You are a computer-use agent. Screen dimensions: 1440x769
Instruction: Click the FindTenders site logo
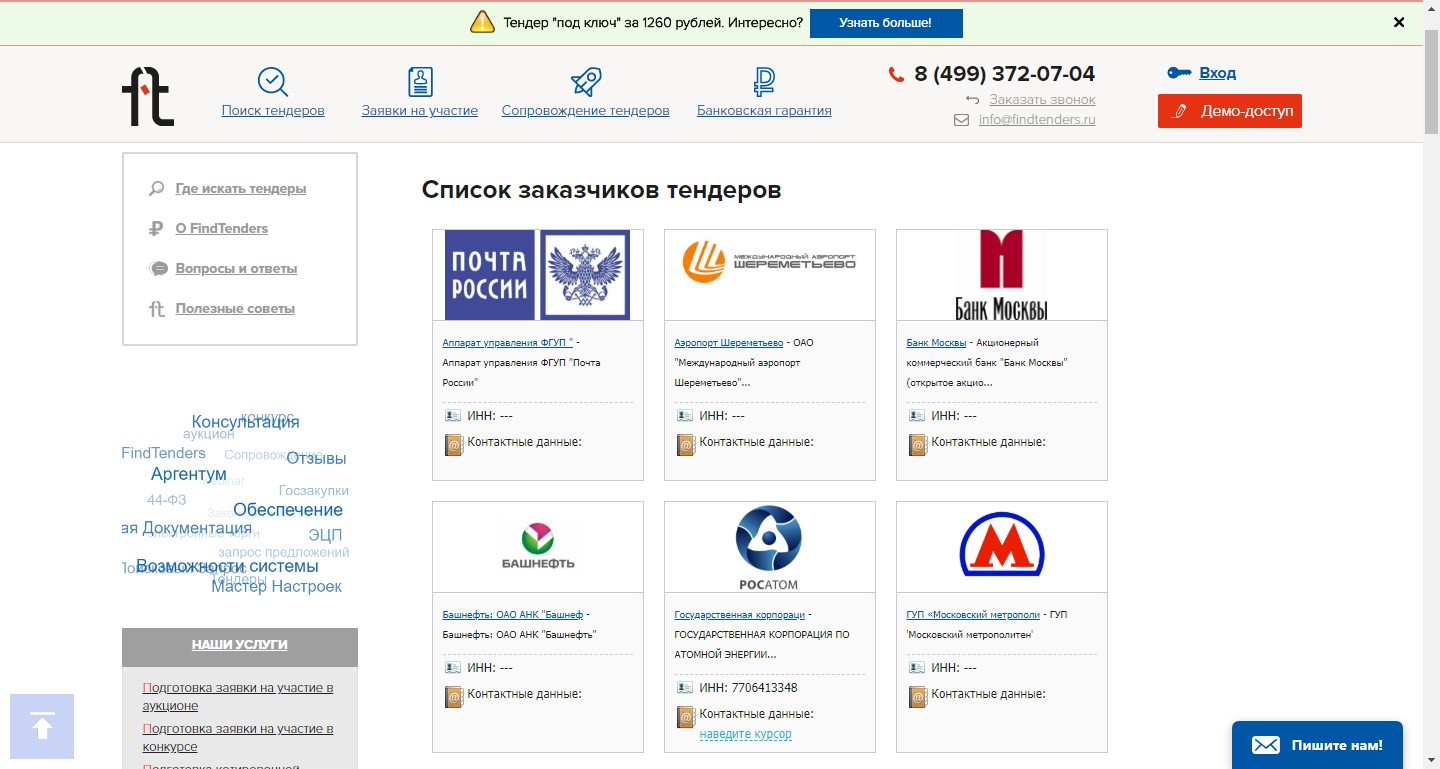click(148, 96)
